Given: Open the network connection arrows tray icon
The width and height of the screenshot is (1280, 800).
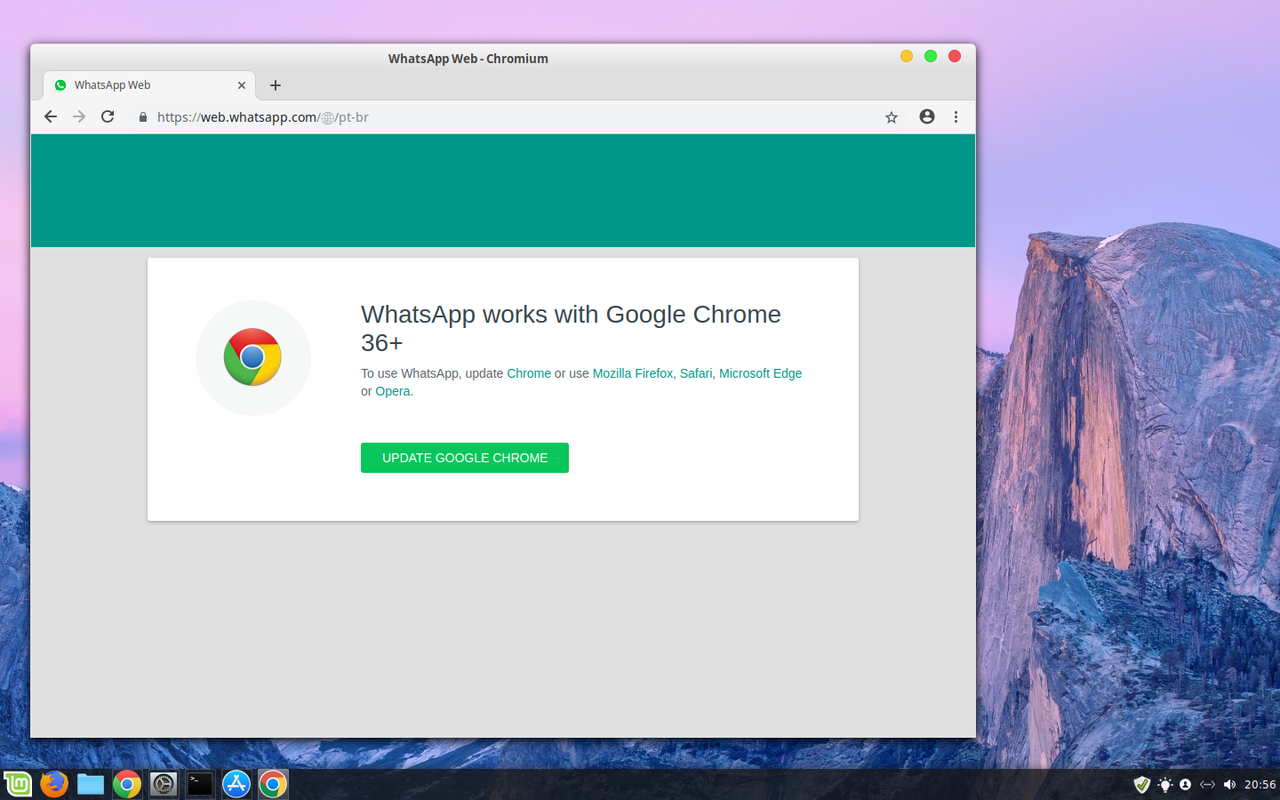Looking at the screenshot, I should point(1207,785).
